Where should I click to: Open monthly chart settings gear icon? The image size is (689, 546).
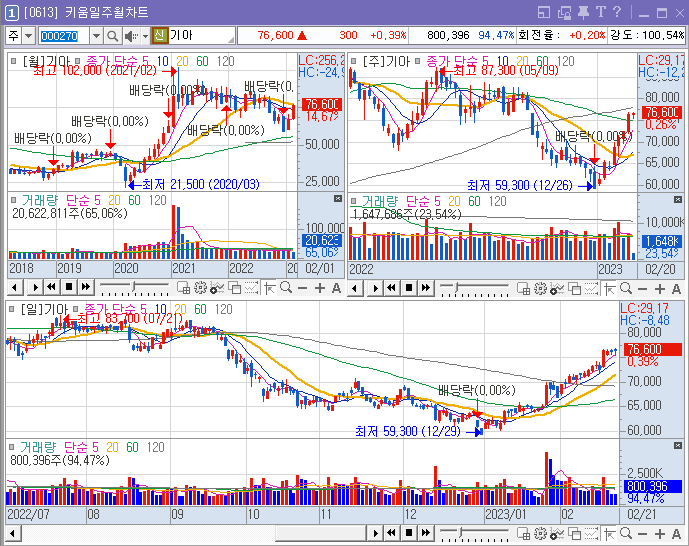pyautogui.click(x=200, y=288)
